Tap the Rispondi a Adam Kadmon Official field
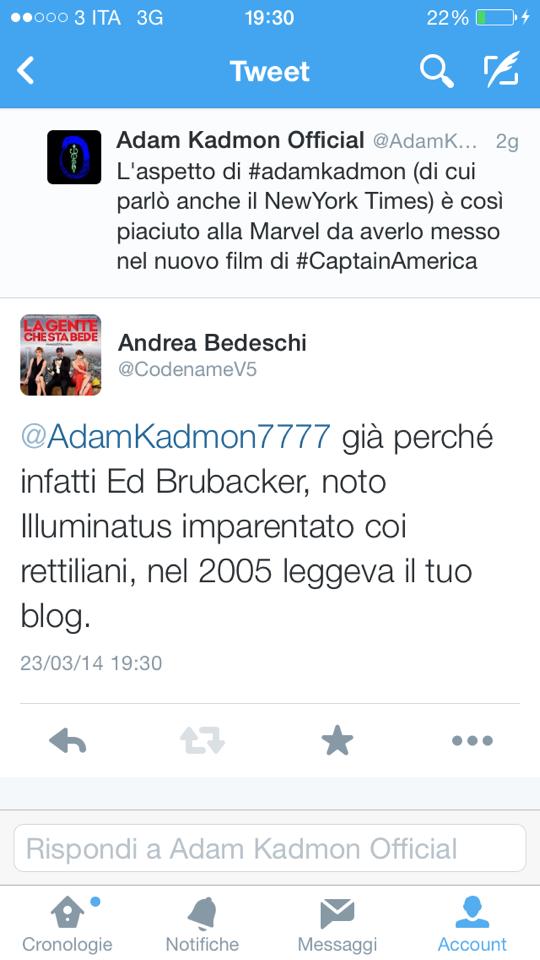The image size is (540, 960). pos(270,848)
